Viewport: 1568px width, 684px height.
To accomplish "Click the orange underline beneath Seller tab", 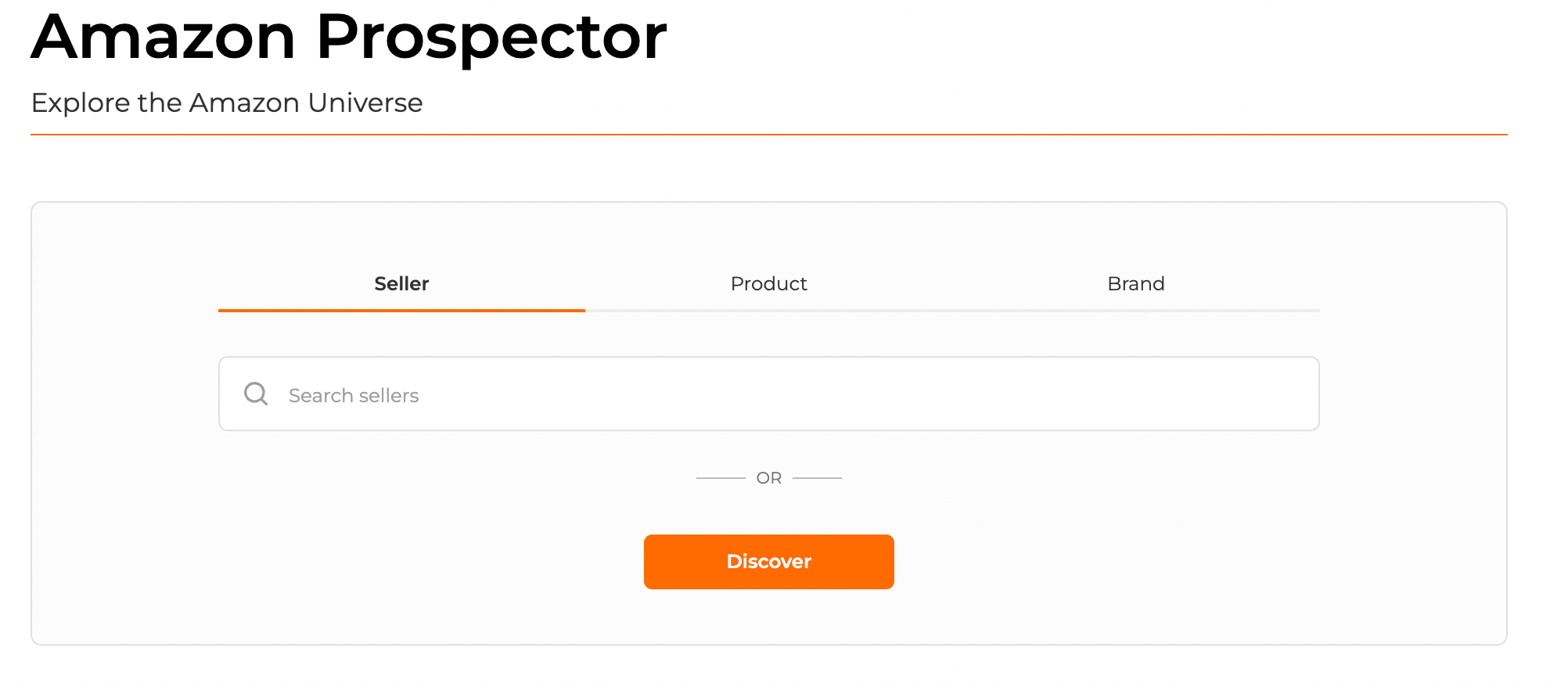I will 401,311.
